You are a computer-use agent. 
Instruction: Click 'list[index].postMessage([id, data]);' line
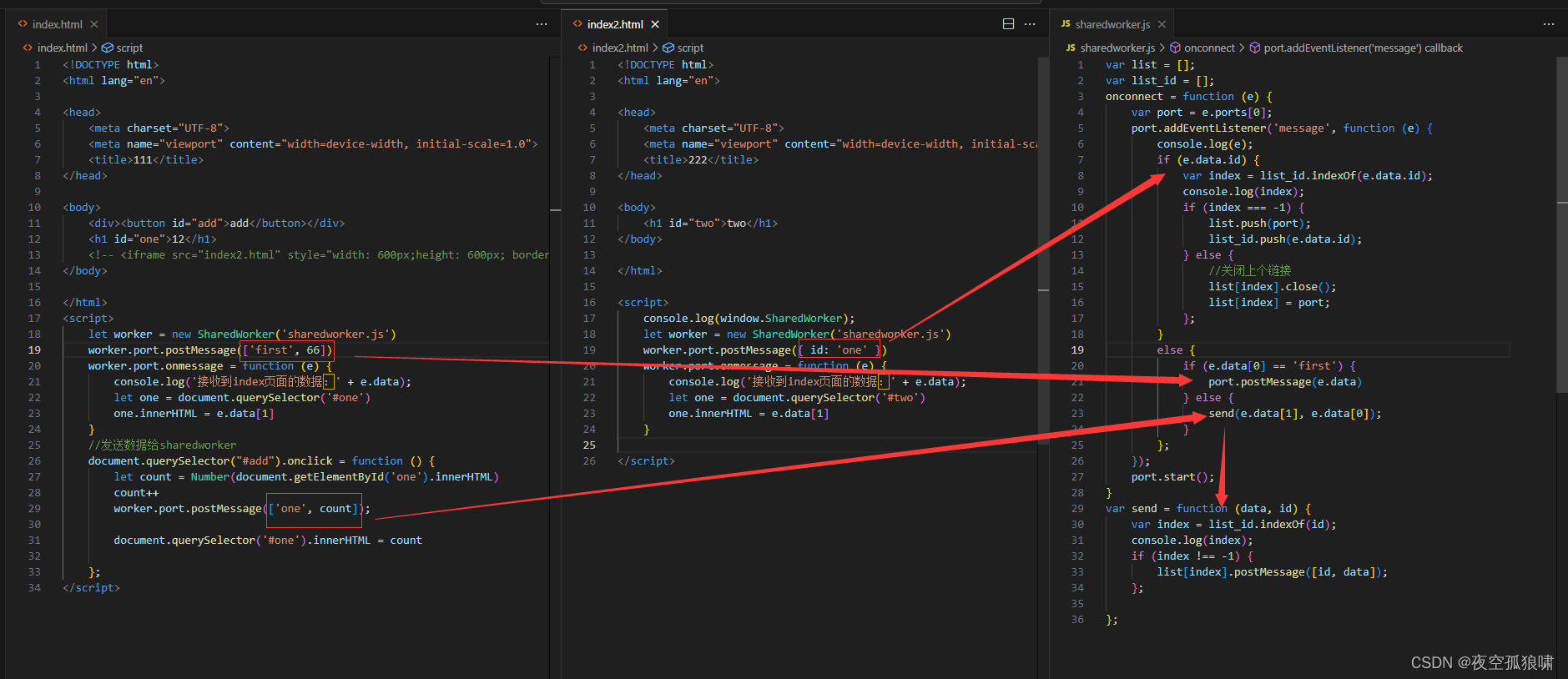click(x=1273, y=571)
